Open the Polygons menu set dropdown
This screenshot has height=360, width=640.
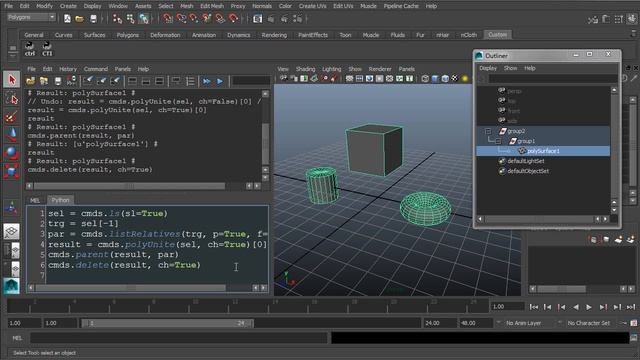click(x=31, y=17)
